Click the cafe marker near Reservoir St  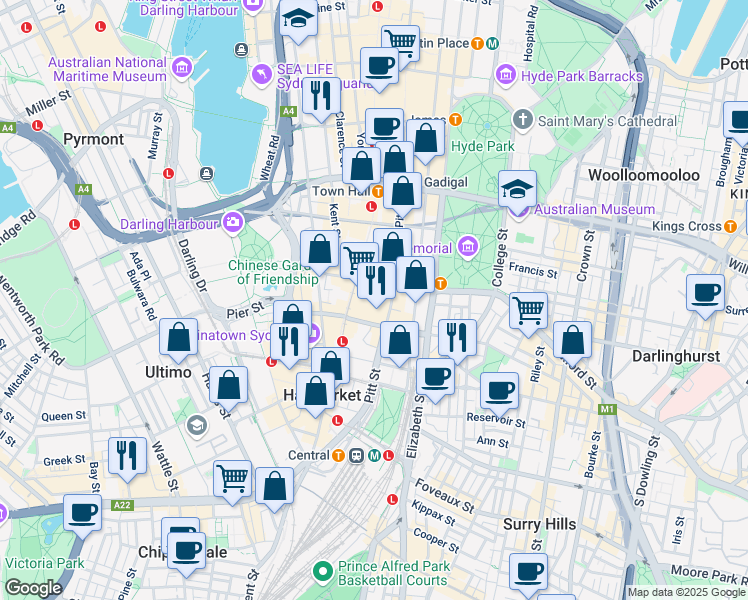pos(499,392)
